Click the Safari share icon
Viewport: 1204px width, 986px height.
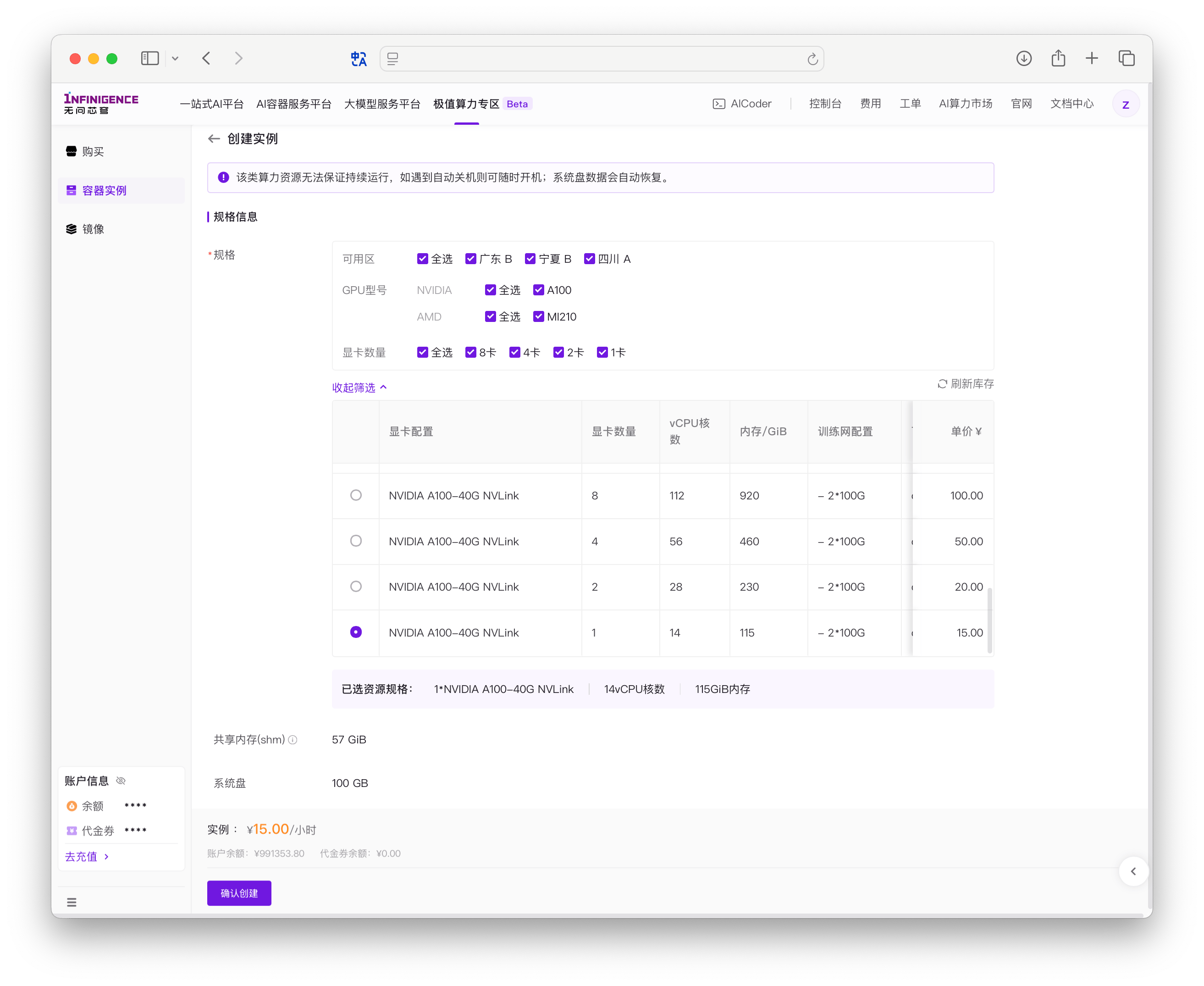[x=1057, y=59]
